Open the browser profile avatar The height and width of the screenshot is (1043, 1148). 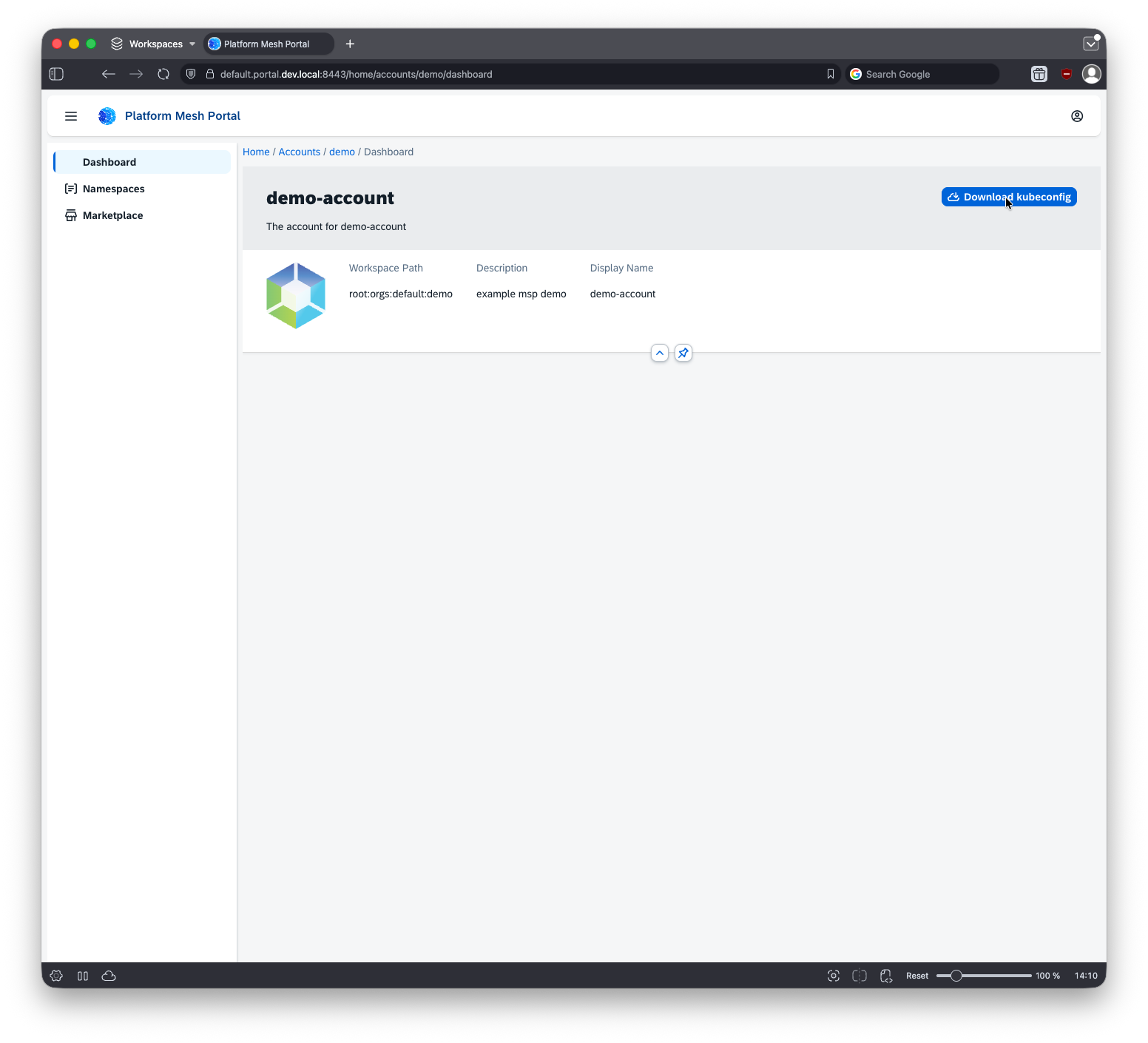click(x=1092, y=74)
